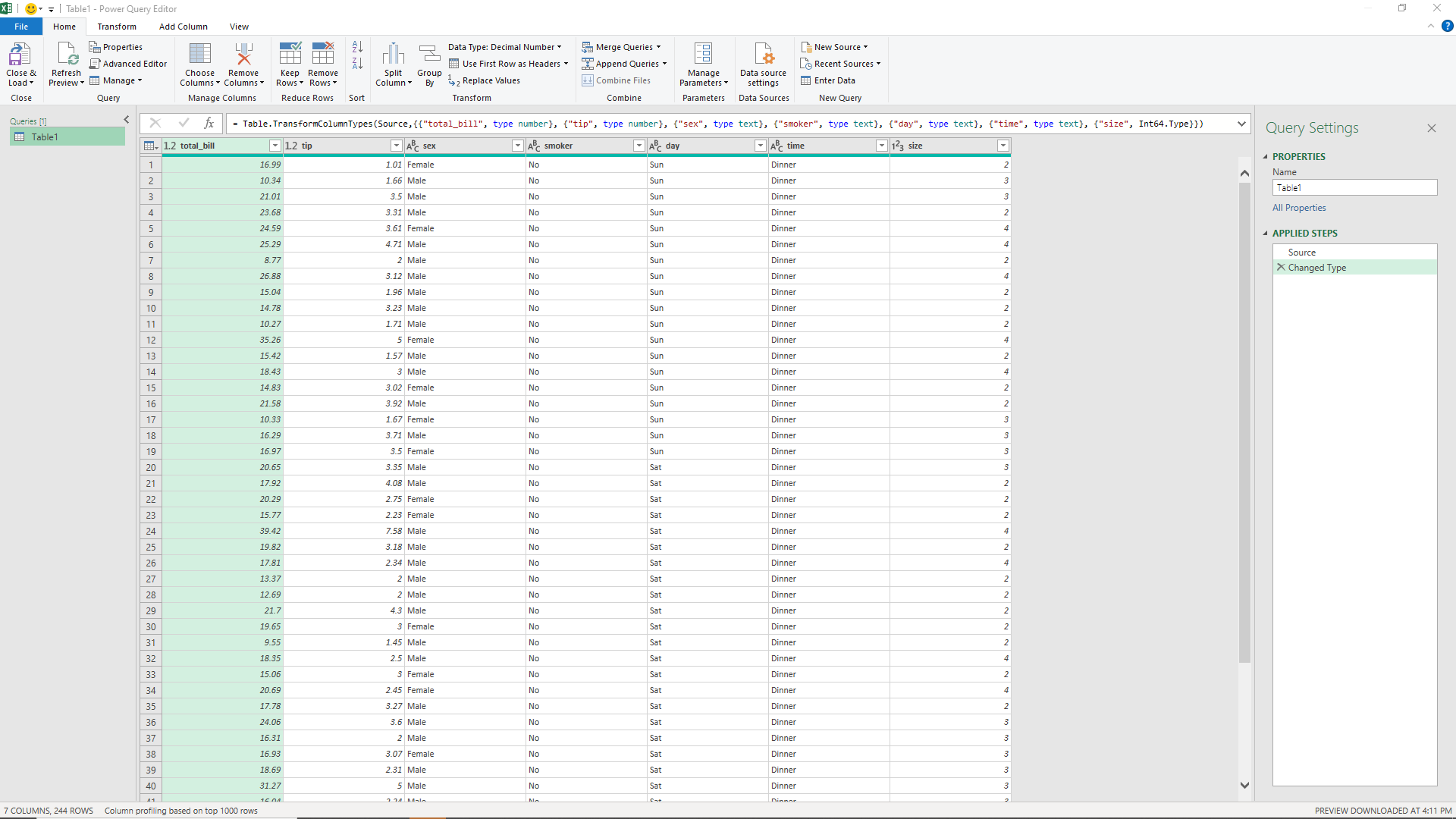The image size is (1456, 819).
Task: Switch to the Transform ribbon tab
Action: [x=117, y=26]
